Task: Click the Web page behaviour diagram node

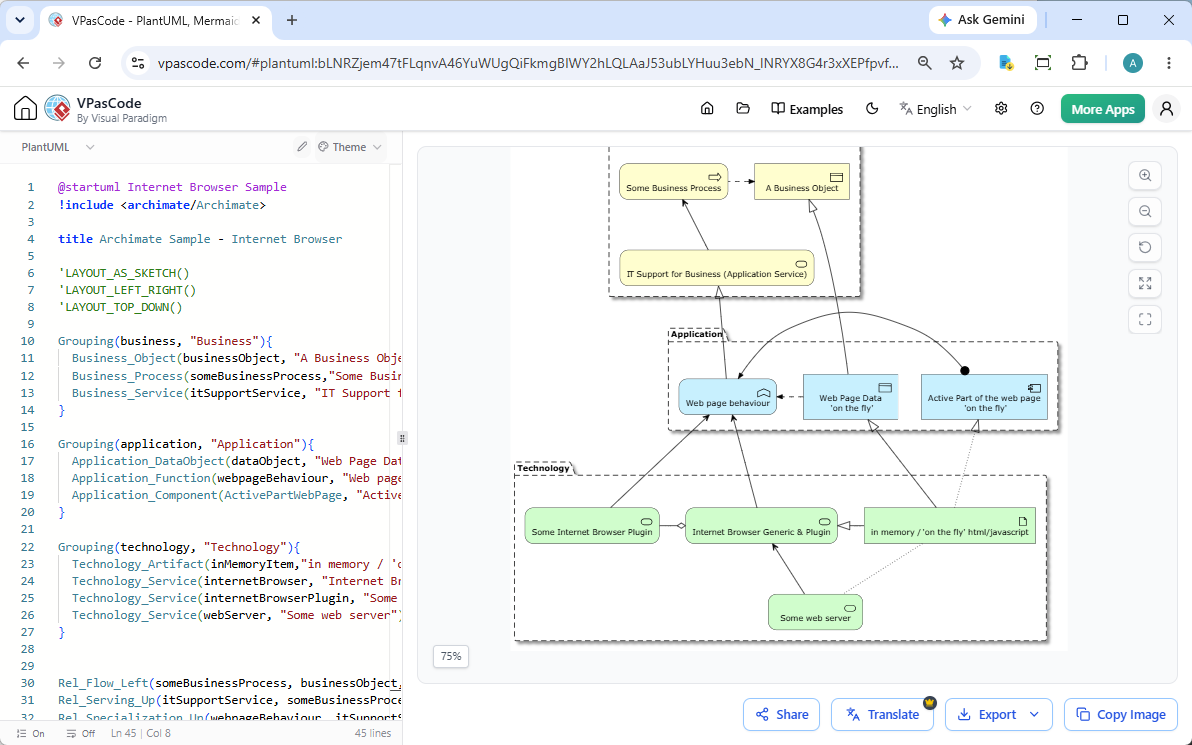Action: click(728, 396)
